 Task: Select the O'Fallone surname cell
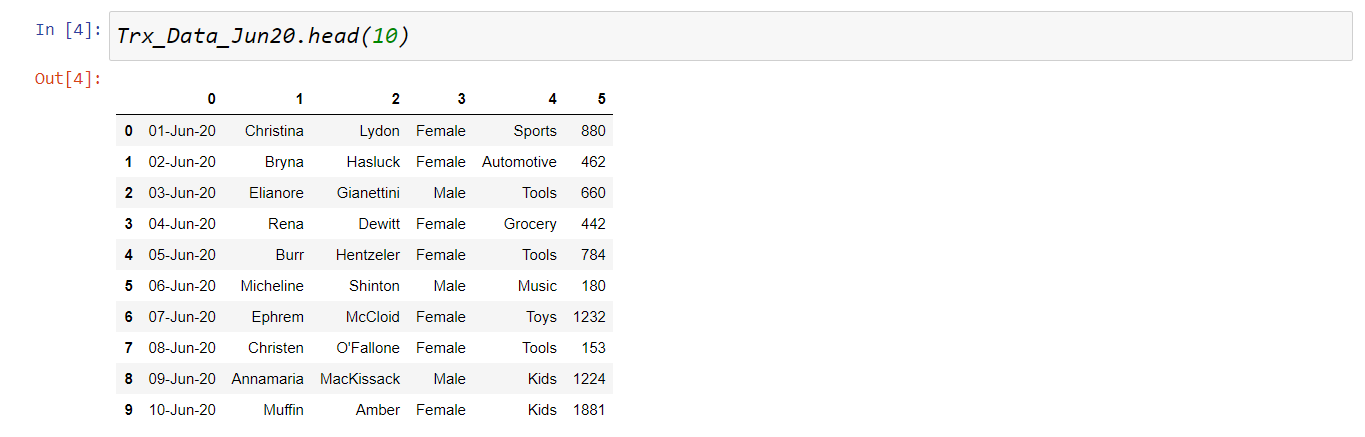coord(368,348)
